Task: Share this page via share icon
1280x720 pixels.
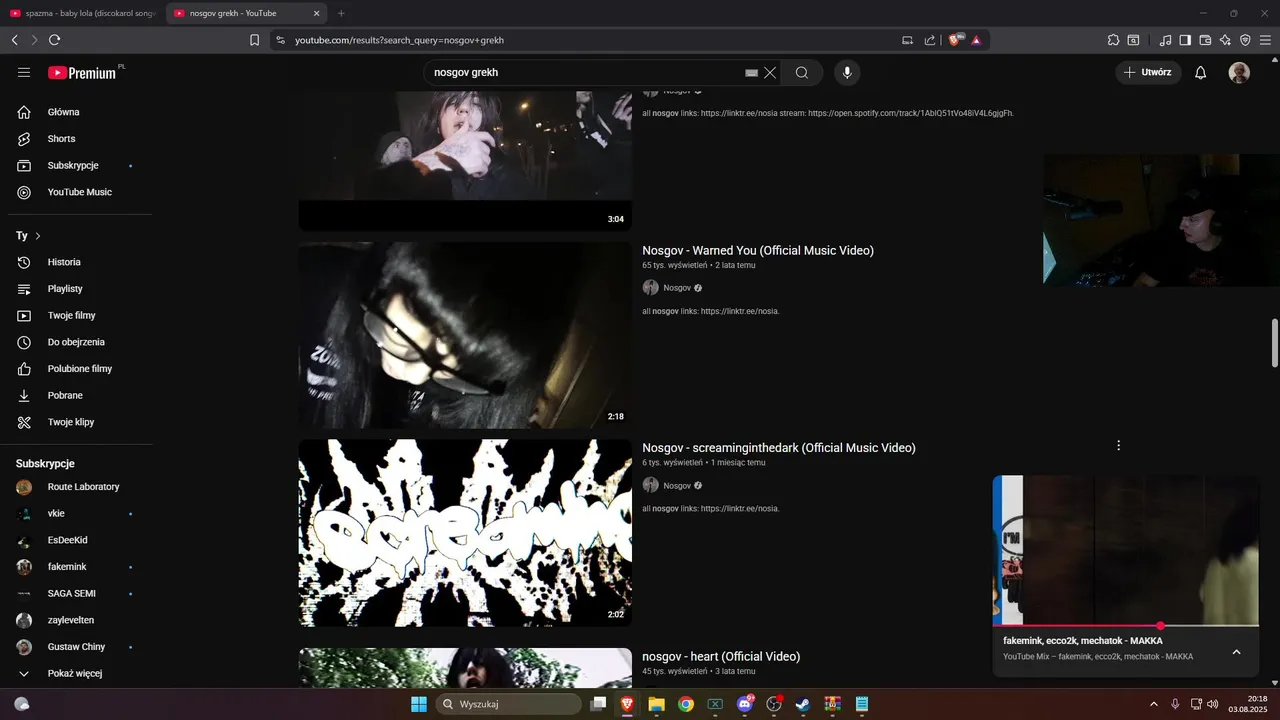Action: (930, 40)
